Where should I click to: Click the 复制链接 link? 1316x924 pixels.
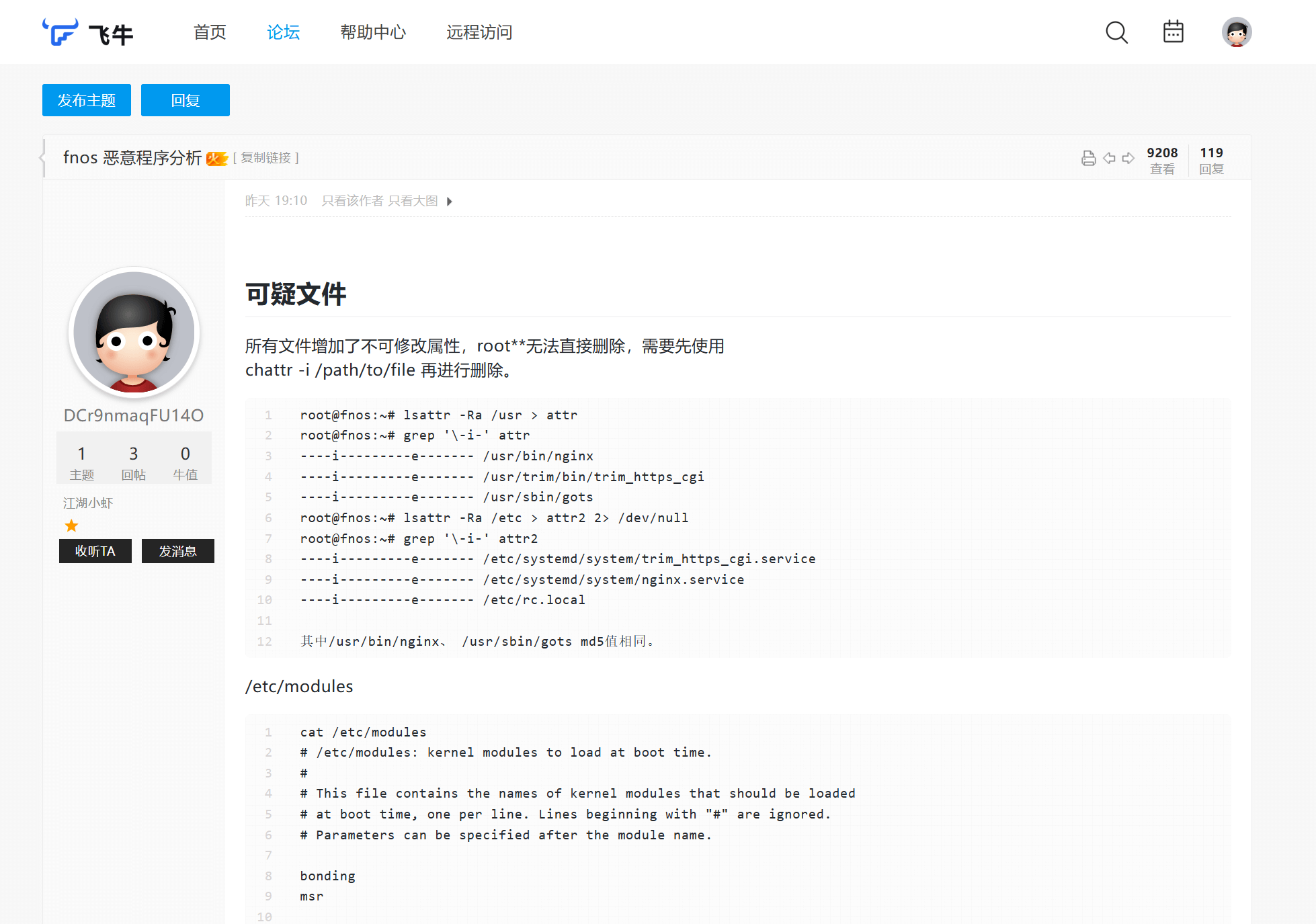[266, 158]
